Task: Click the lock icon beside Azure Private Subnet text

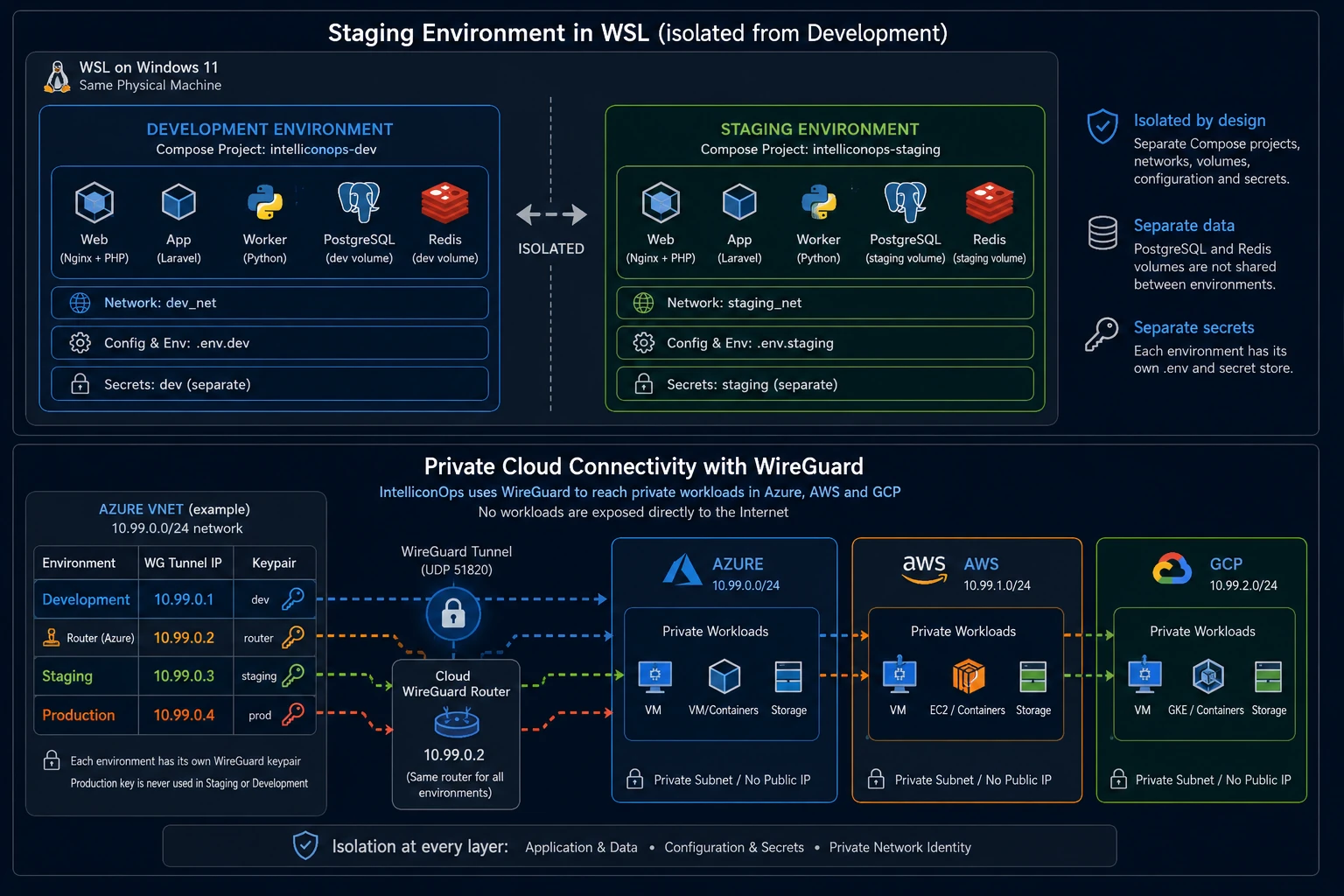Action: (635, 779)
